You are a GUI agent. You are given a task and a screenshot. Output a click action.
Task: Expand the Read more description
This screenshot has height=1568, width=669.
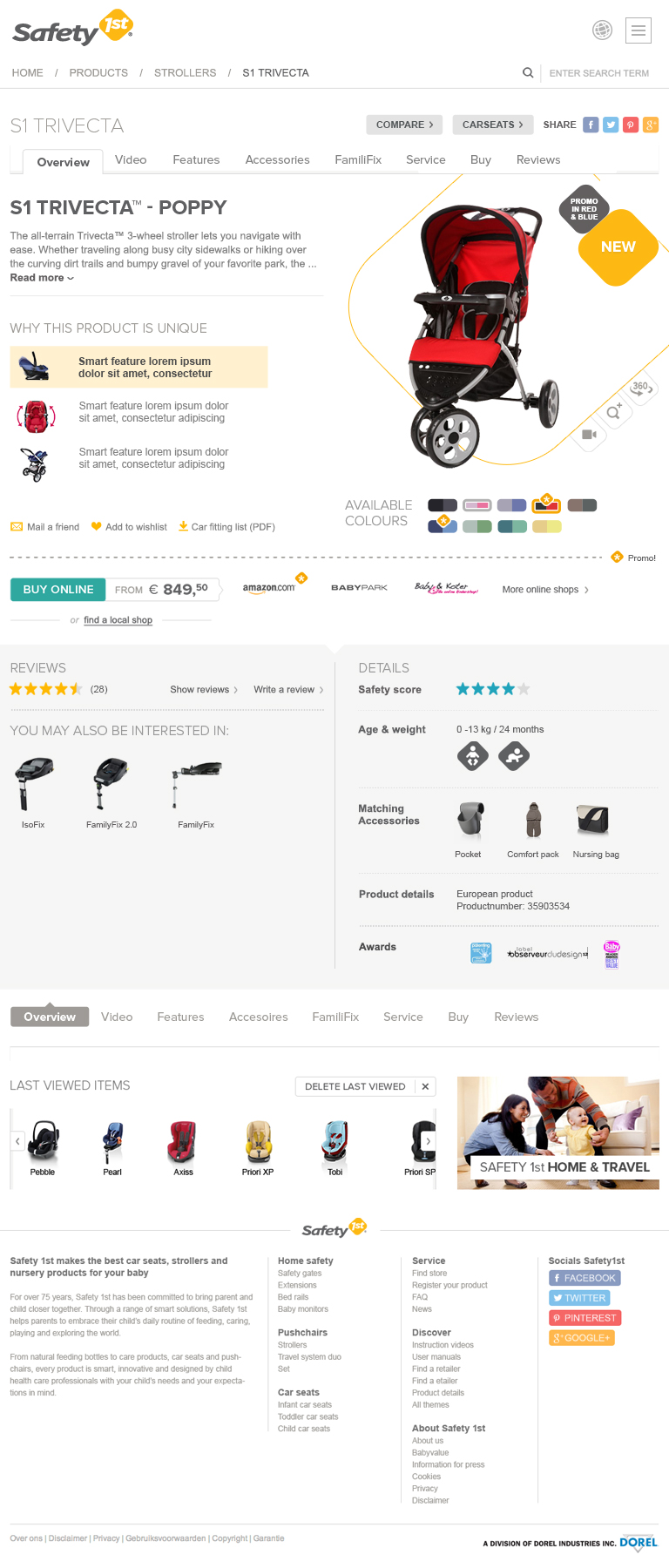(42, 278)
